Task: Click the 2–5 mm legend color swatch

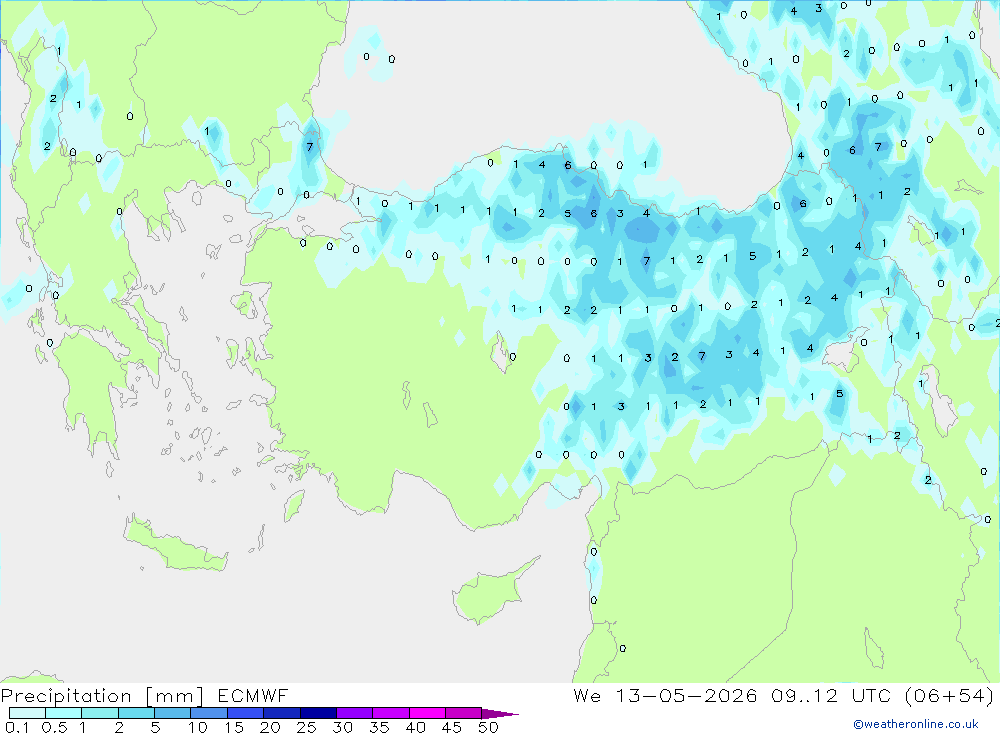Action: click(x=136, y=713)
